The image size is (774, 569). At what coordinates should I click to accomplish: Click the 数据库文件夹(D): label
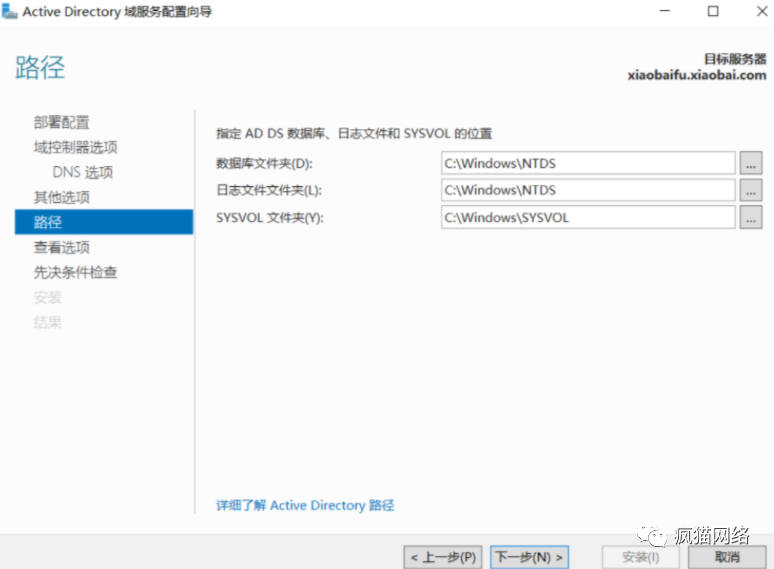coord(264,163)
